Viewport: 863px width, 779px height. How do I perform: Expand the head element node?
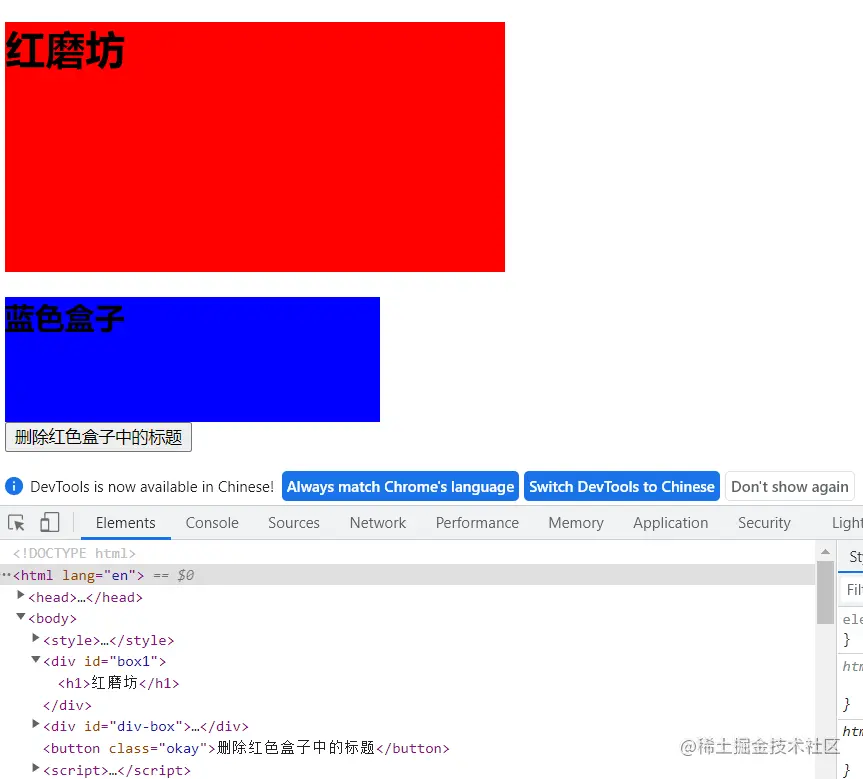coord(20,595)
